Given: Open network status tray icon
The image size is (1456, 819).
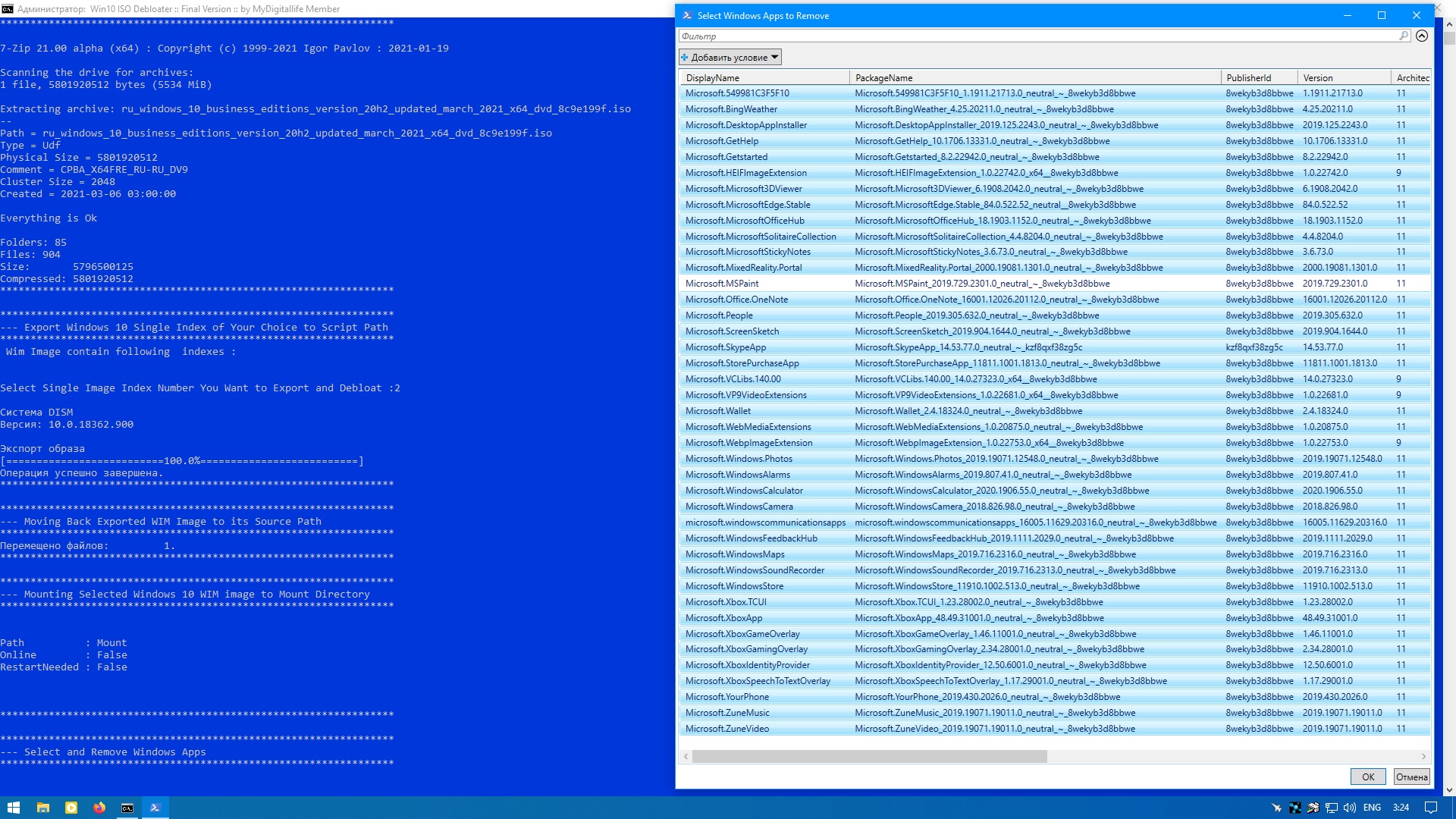Looking at the screenshot, I should click(x=1331, y=808).
